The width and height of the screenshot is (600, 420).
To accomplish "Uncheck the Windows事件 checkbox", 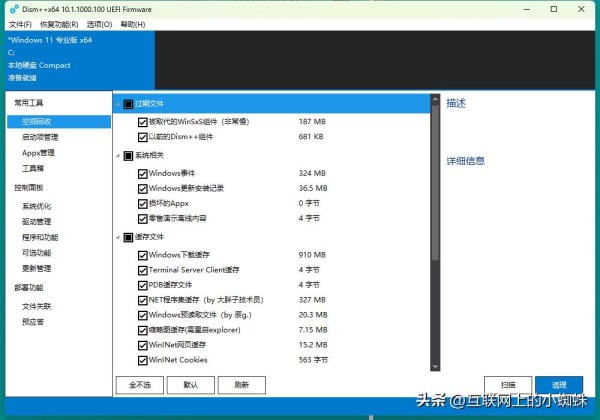I will 142,173.
